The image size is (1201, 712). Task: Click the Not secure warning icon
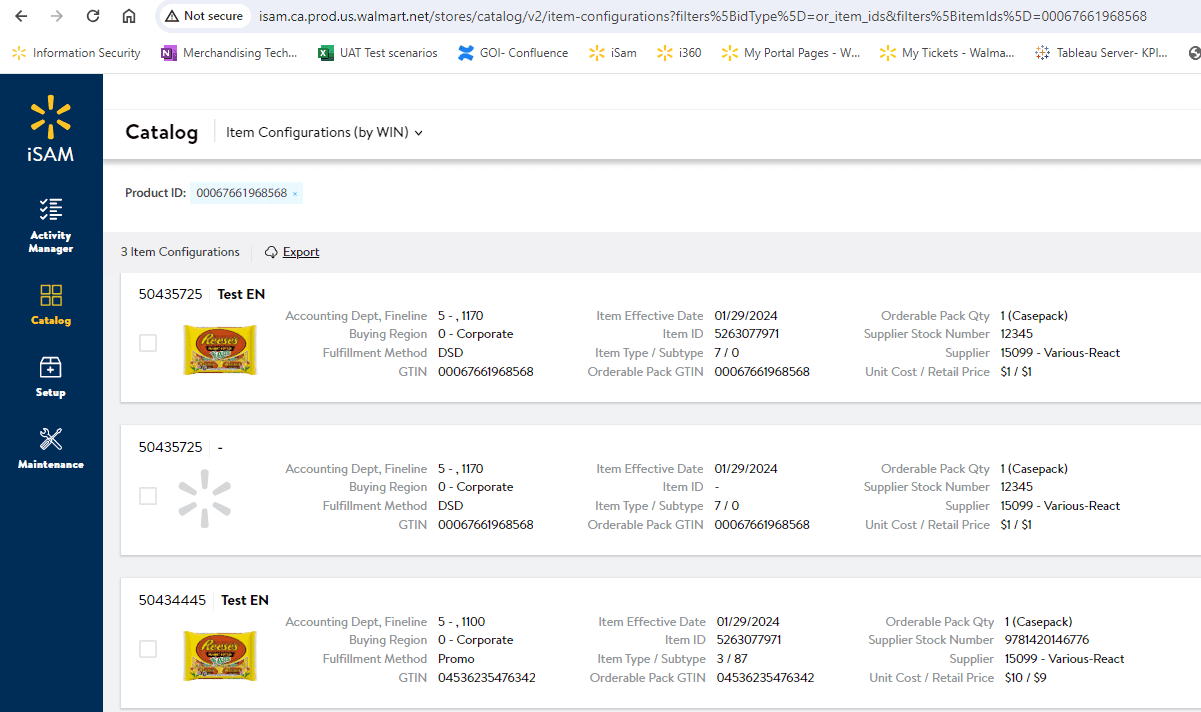(x=172, y=16)
